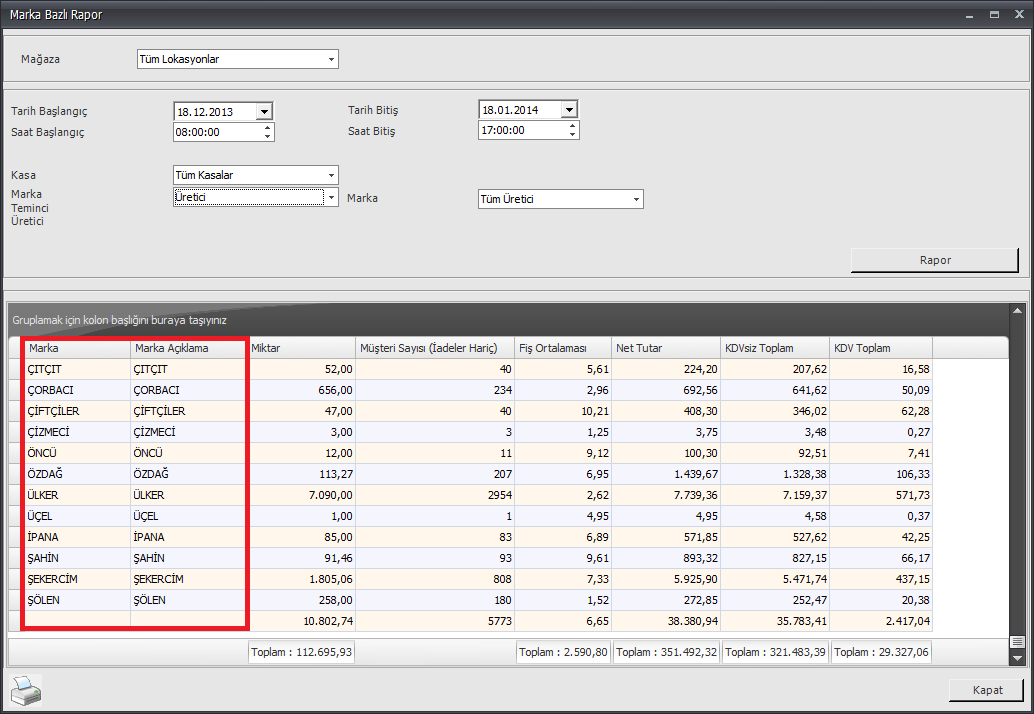Viewport: 1034px width, 714px height.
Task: Click the printer icon to print report
Action: point(26,690)
